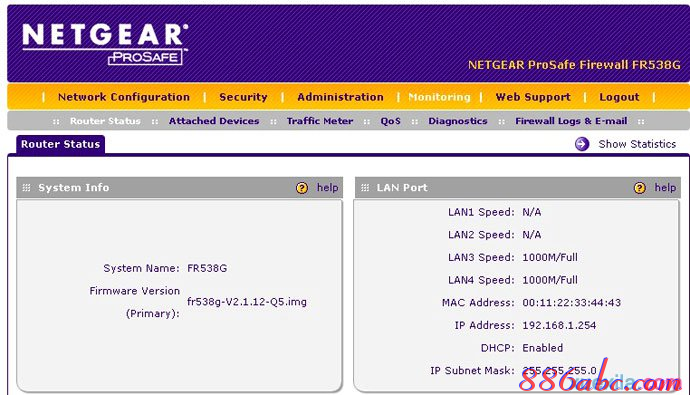The height and width of the screenshot is (395, 690).
Task: Click the NETGEAR ProSafe logo
Action: tap(106, 44)
